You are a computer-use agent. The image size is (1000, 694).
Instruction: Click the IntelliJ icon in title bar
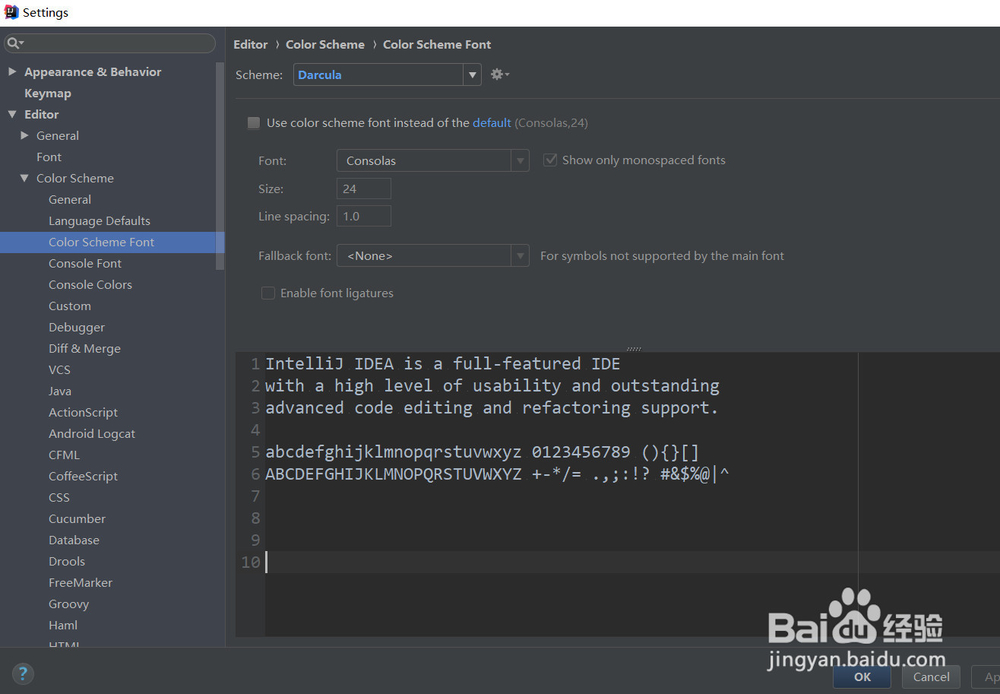click(11, 12)
